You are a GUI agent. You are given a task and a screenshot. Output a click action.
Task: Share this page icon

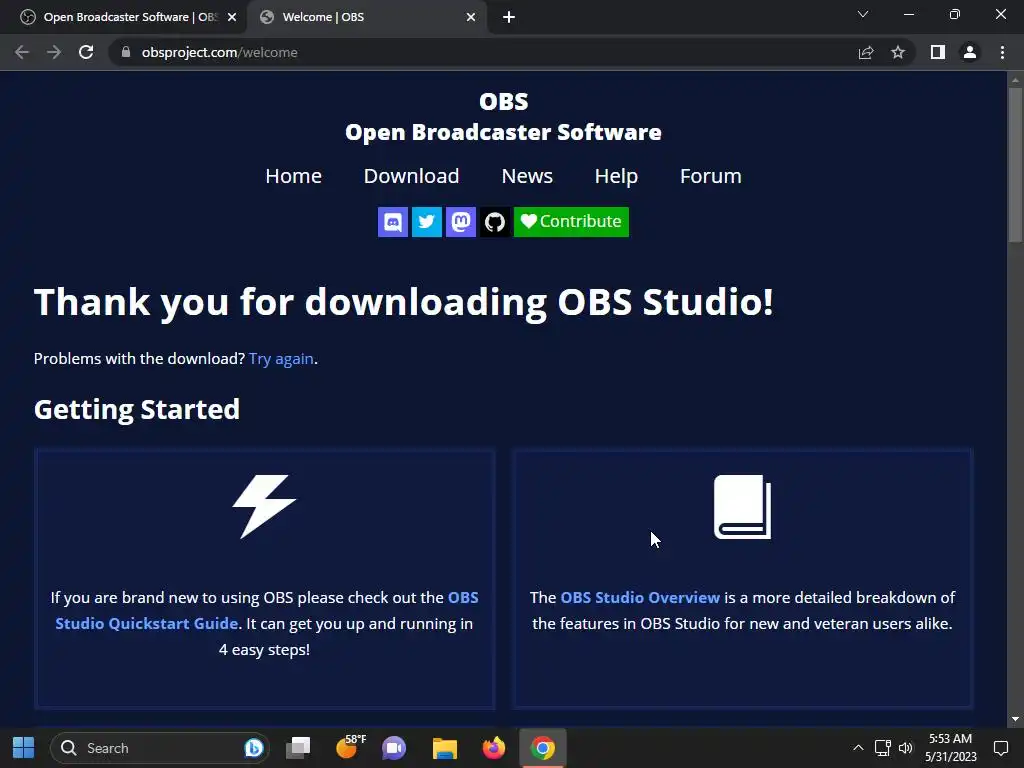click(866, 52)
